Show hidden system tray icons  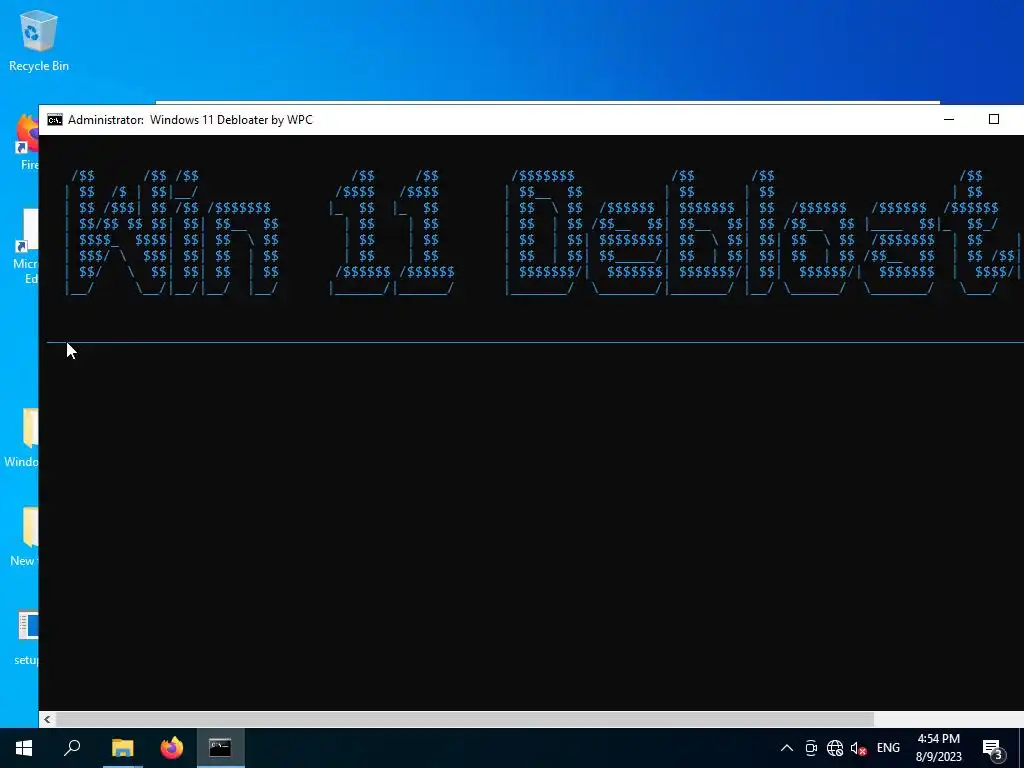coord(787,748)
